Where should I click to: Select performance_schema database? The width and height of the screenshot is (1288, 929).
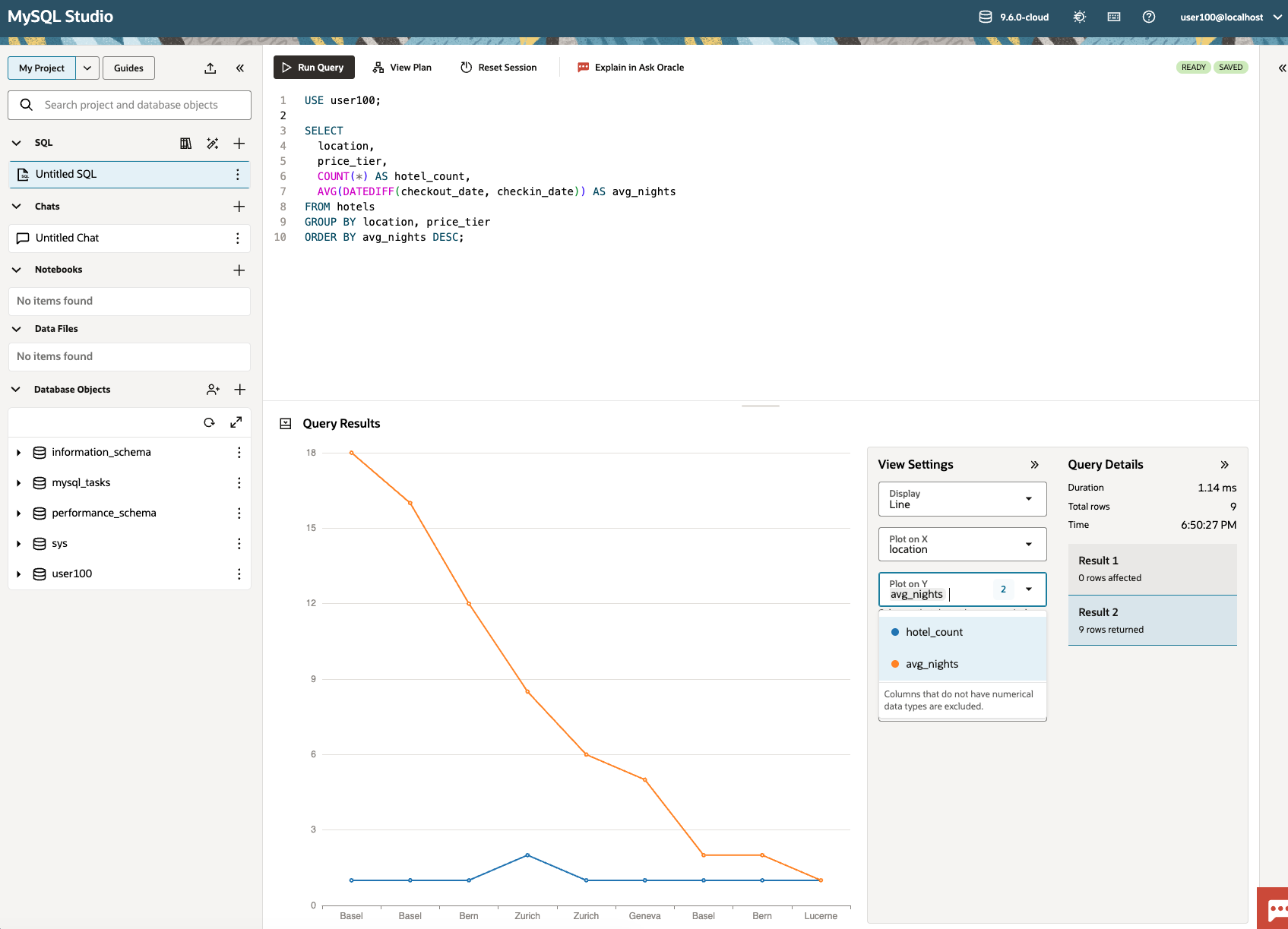(104, 513)
